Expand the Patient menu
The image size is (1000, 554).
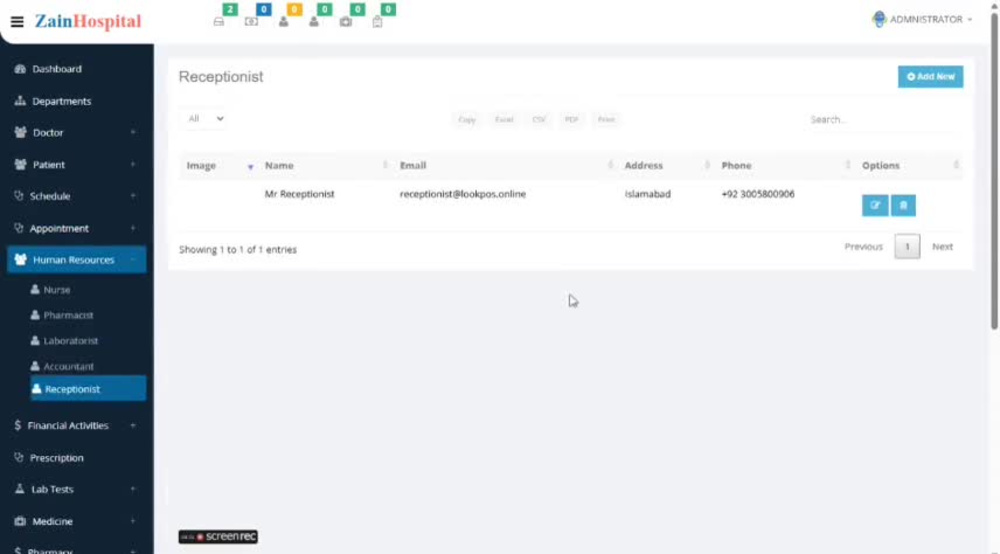[77, 164]
